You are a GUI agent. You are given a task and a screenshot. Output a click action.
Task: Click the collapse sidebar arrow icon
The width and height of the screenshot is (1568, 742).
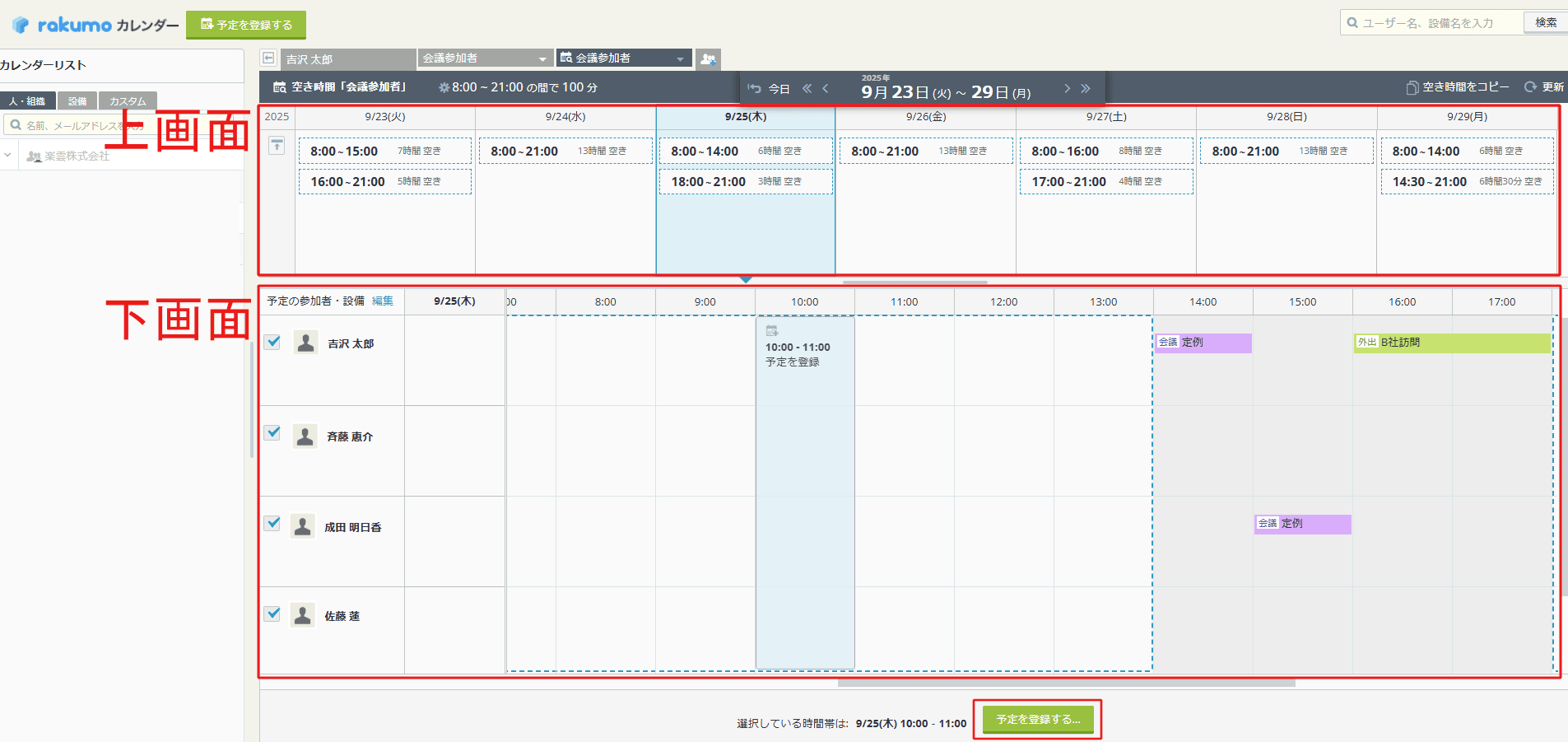[x=268, y=58]
